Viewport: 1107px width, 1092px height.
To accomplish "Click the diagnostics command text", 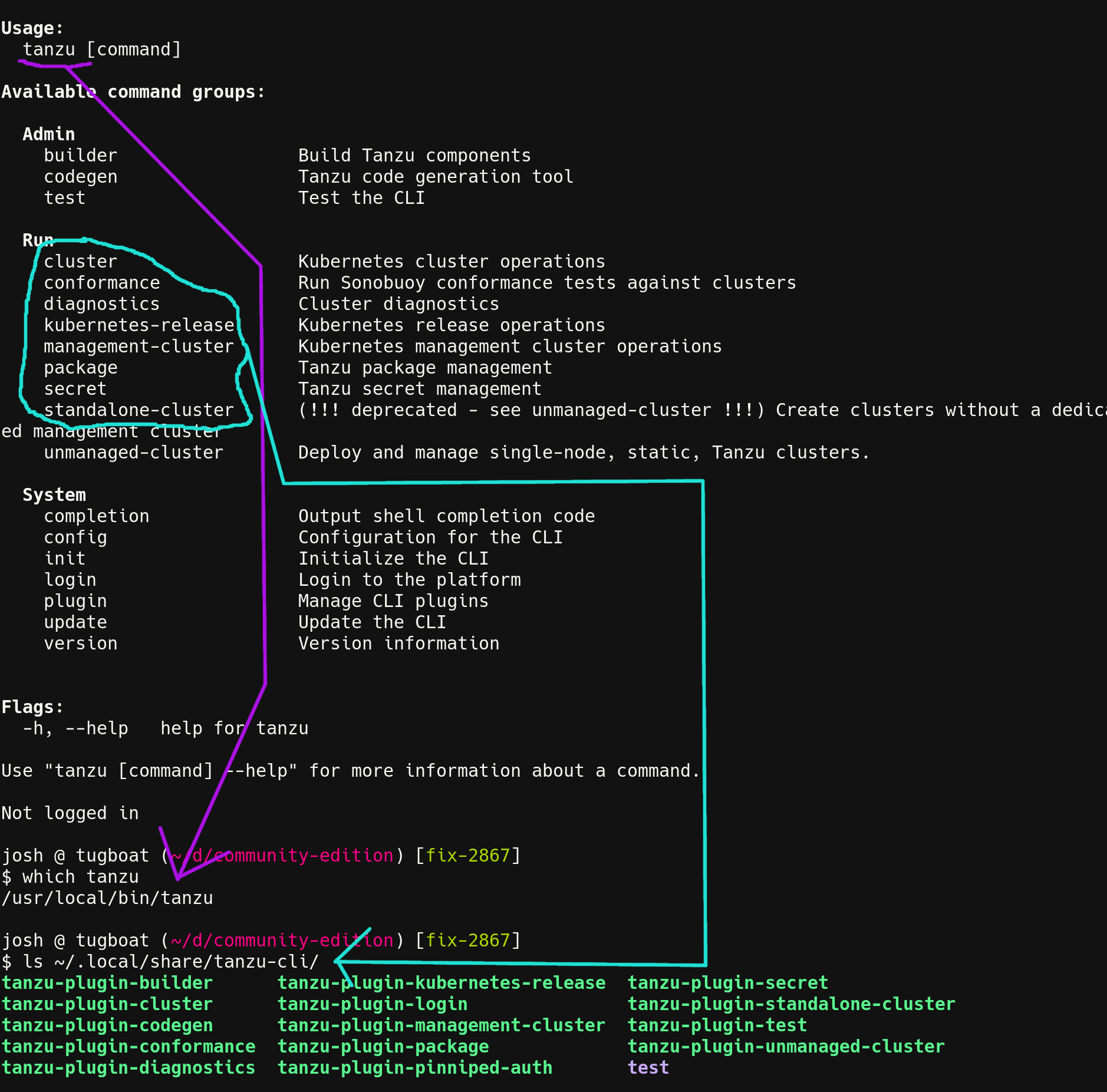I will coord(101,303).
